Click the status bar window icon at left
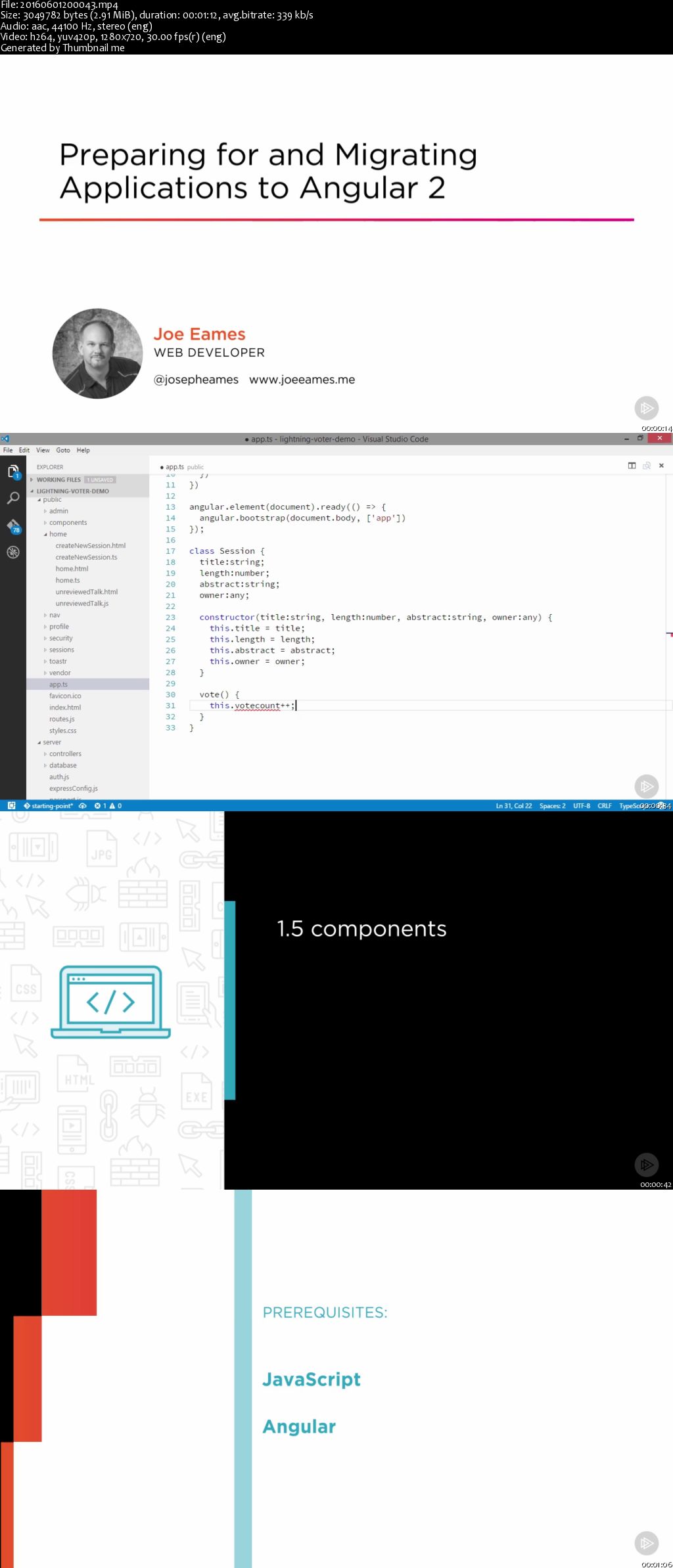 (11, 805)
